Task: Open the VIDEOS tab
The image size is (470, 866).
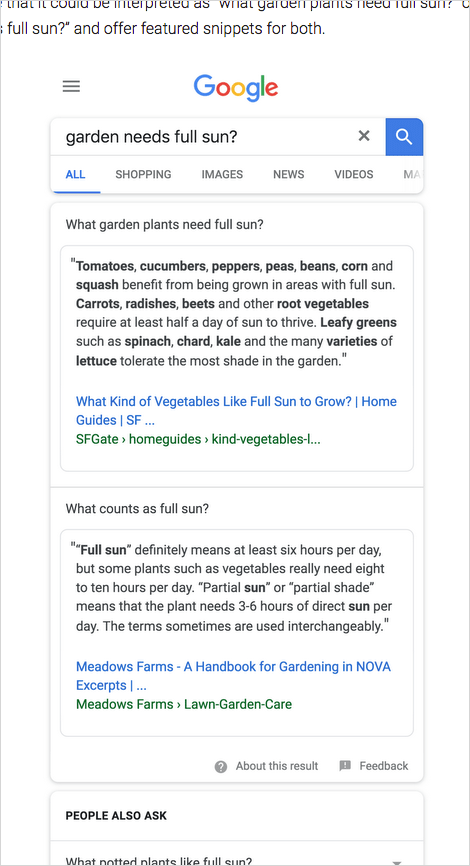Action: point(354,175)
